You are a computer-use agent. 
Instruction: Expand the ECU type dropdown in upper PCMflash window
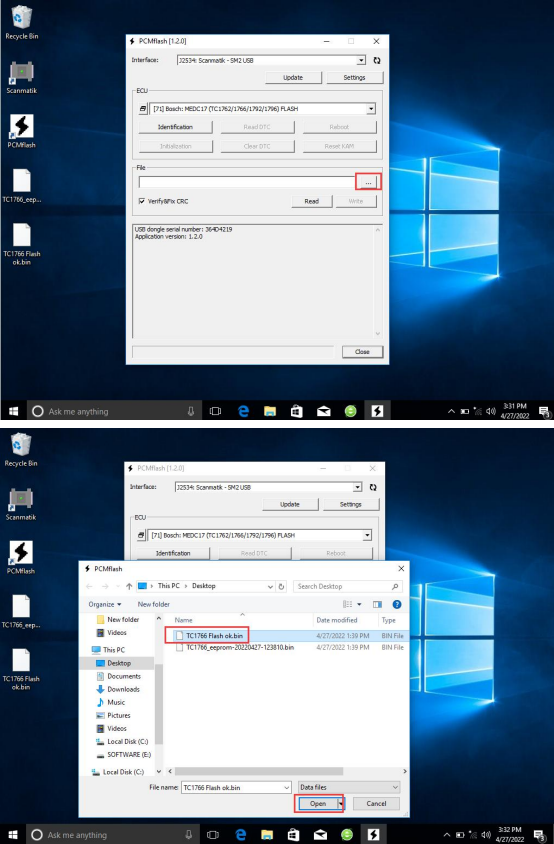tap(370, 109)
